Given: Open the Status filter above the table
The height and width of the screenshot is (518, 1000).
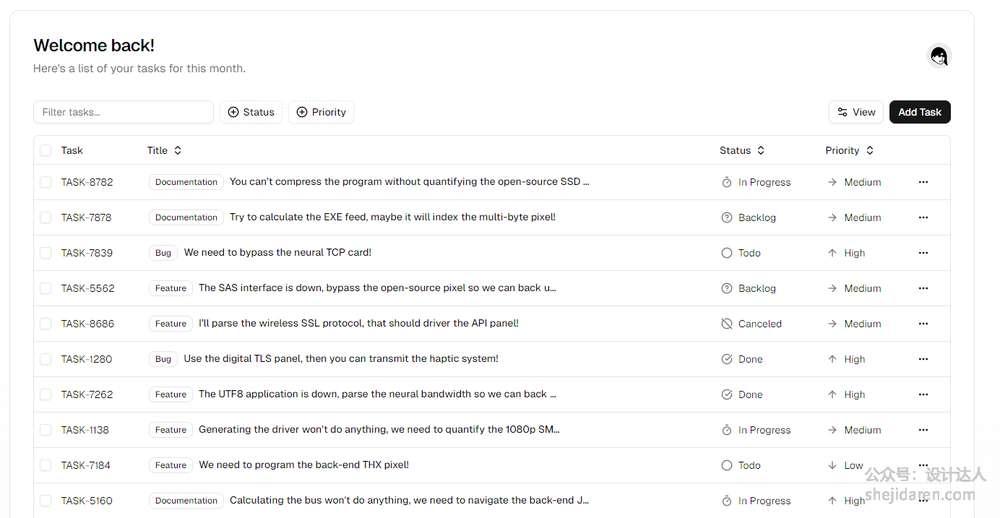Looking at the screenshot, I should (251, 112).
